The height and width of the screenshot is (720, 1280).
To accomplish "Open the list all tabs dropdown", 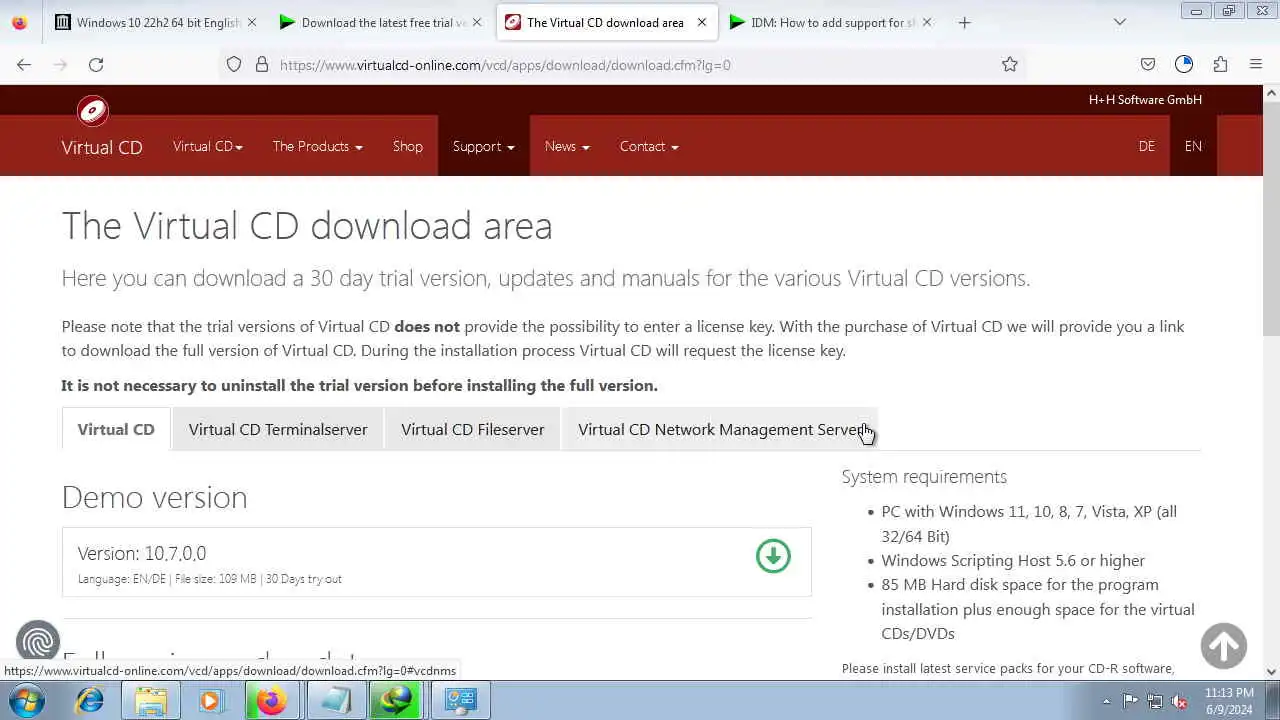I will [x=1120, y=22].
